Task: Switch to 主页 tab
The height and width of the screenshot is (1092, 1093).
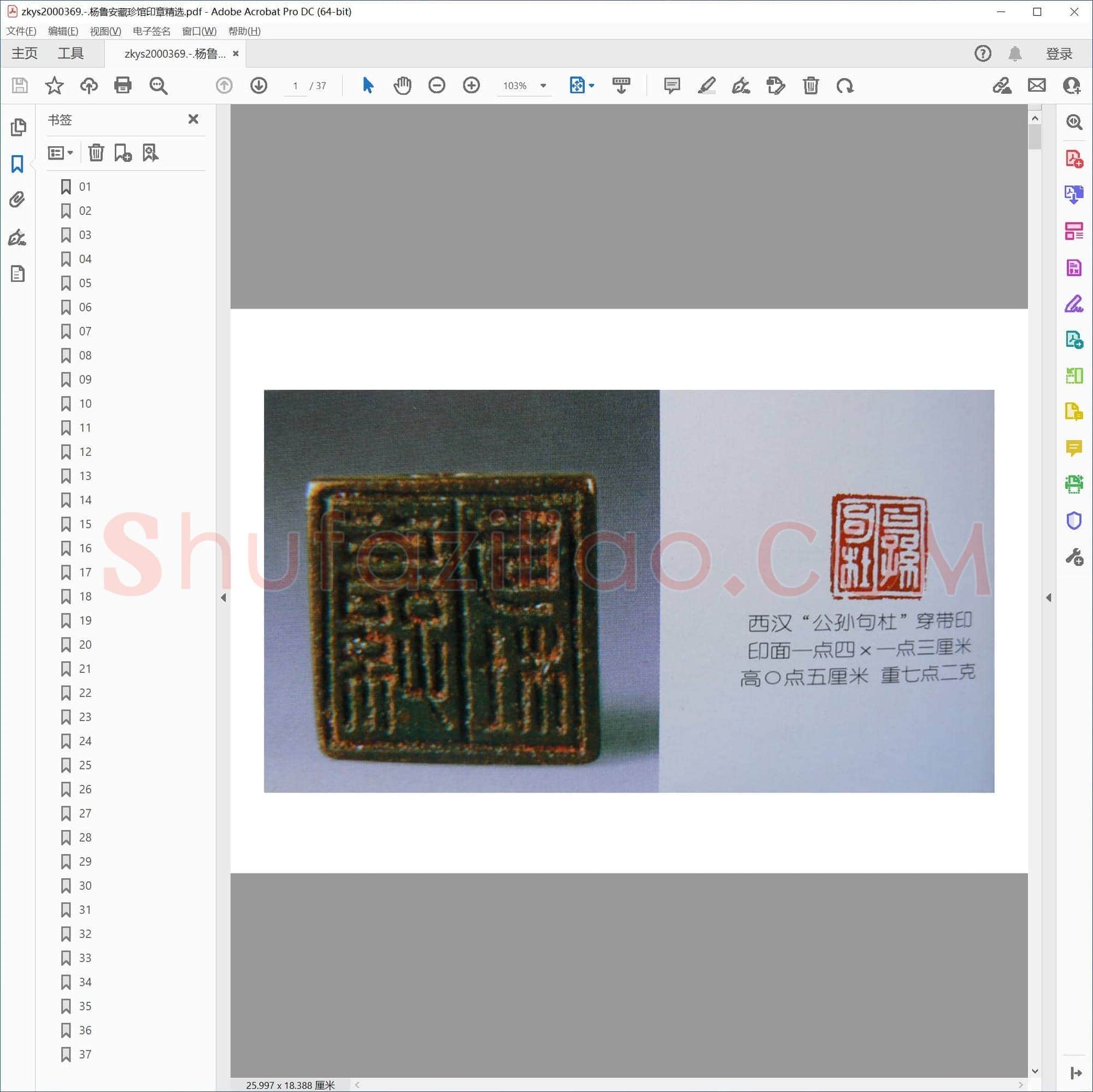Action: tap(25, 54)
